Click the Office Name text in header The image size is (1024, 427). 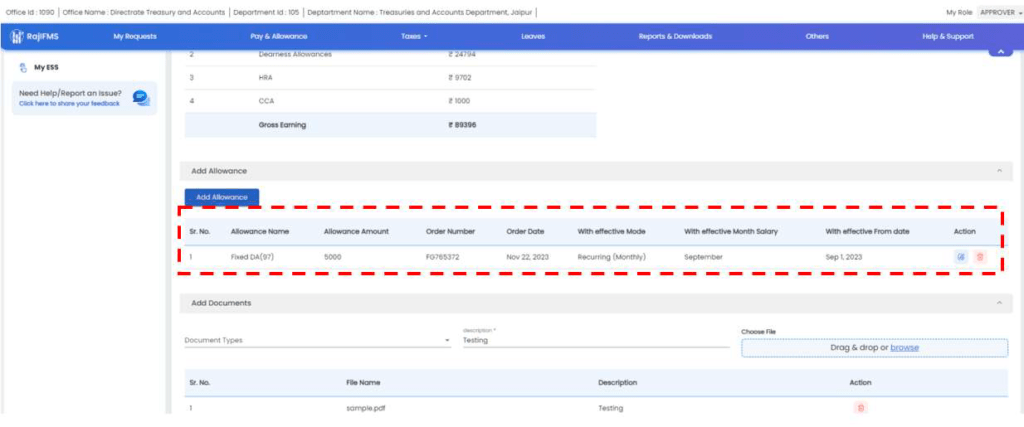pos(144,12)
